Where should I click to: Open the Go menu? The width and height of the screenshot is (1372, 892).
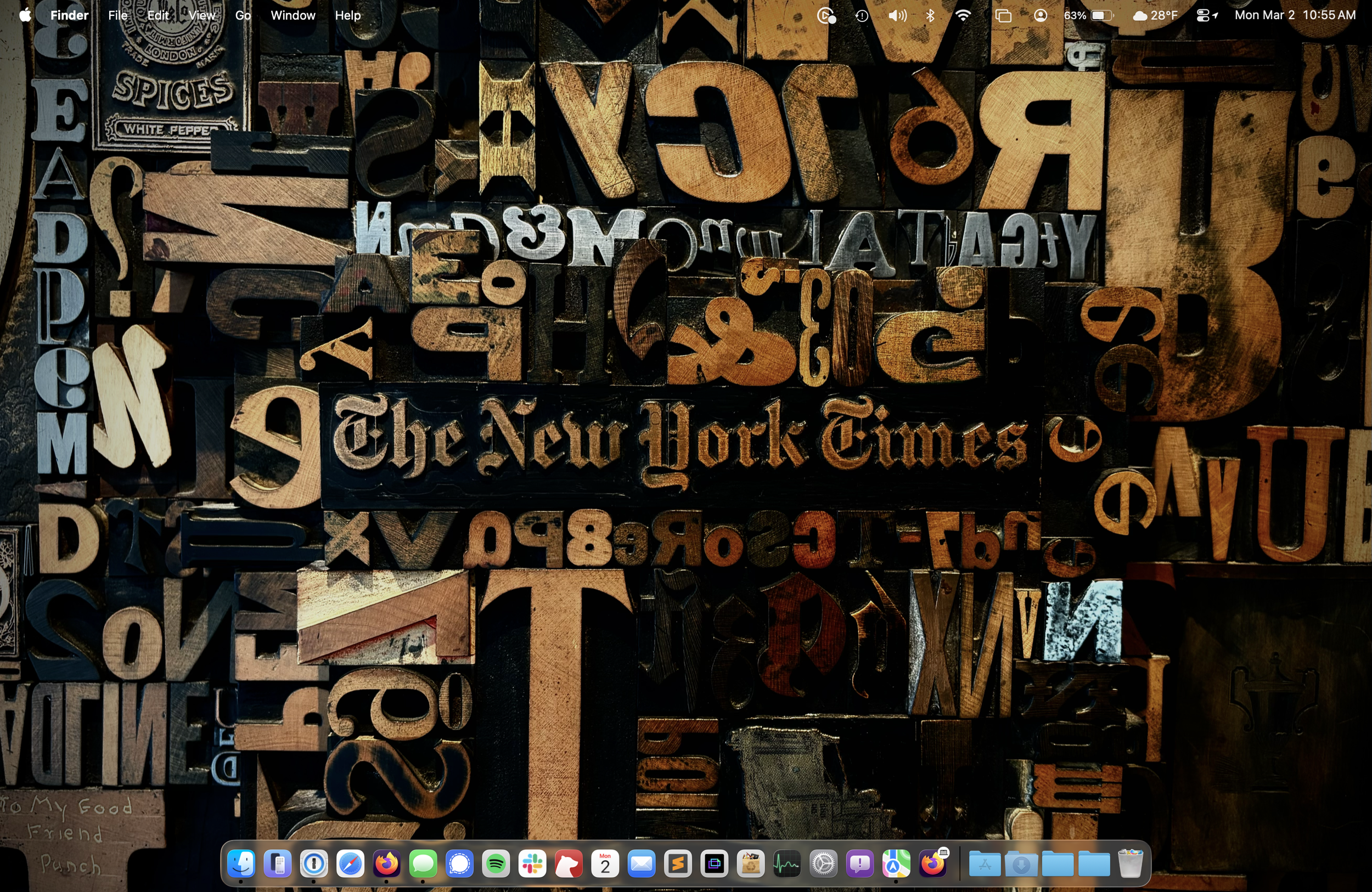point(243,15)
